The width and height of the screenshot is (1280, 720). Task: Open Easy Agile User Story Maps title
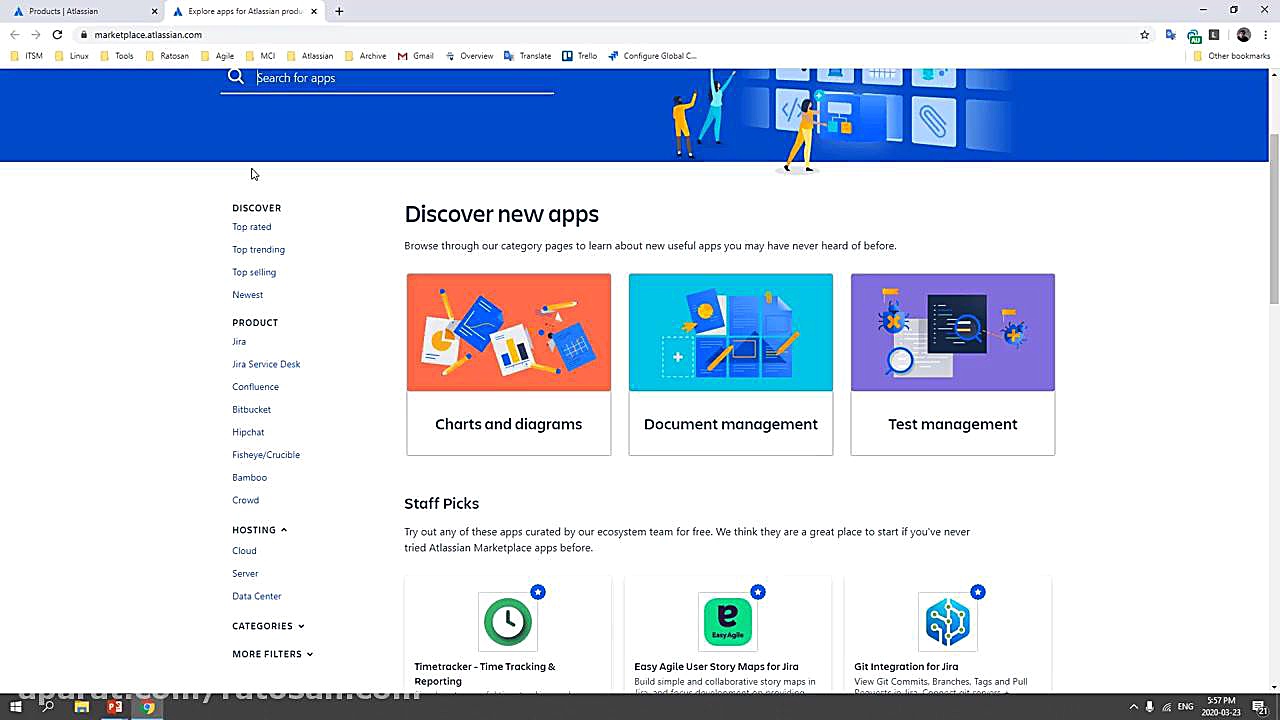pyautogui.click(x=716, y=667)
